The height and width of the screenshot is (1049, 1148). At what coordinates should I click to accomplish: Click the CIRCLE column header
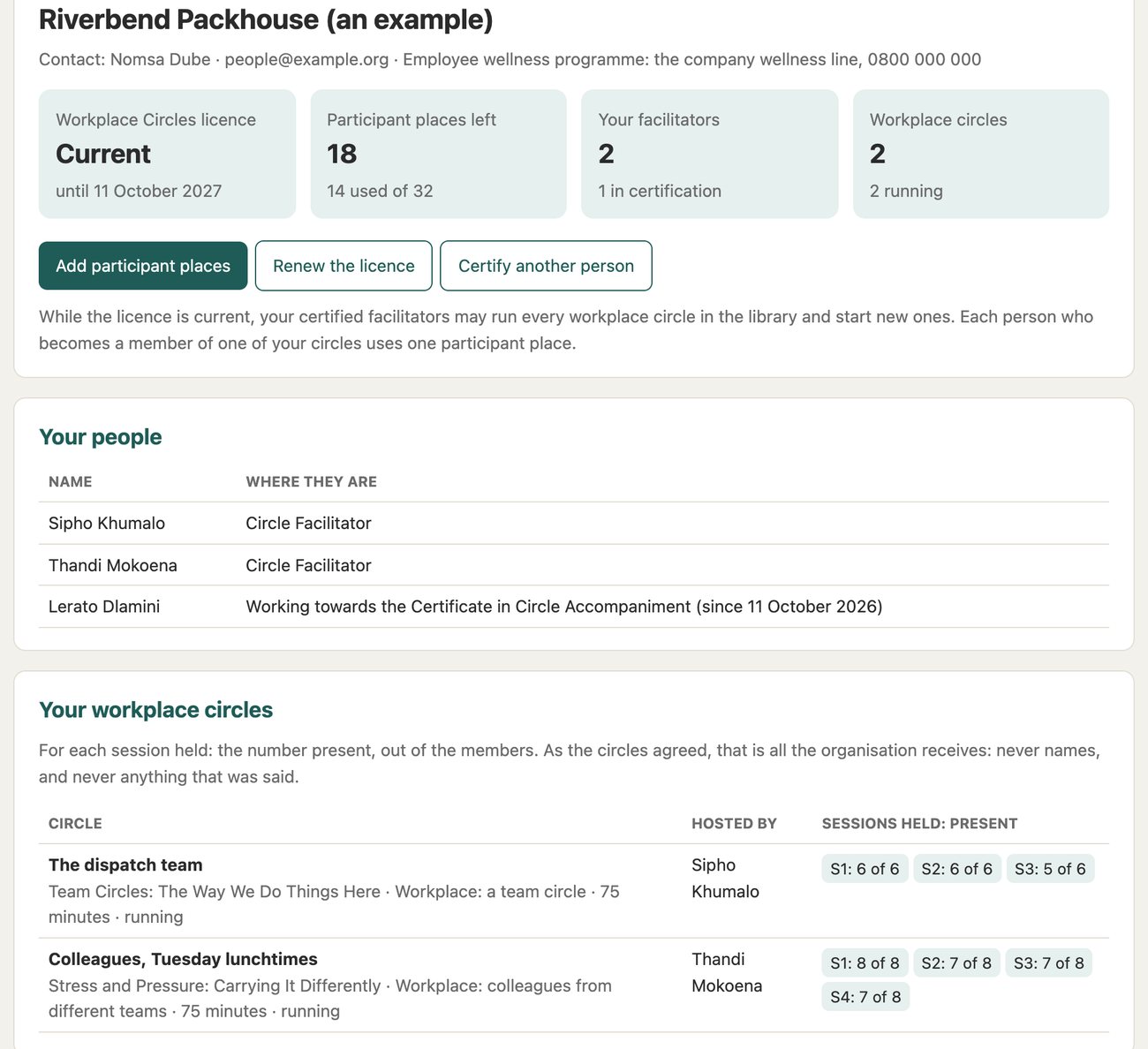75,824
